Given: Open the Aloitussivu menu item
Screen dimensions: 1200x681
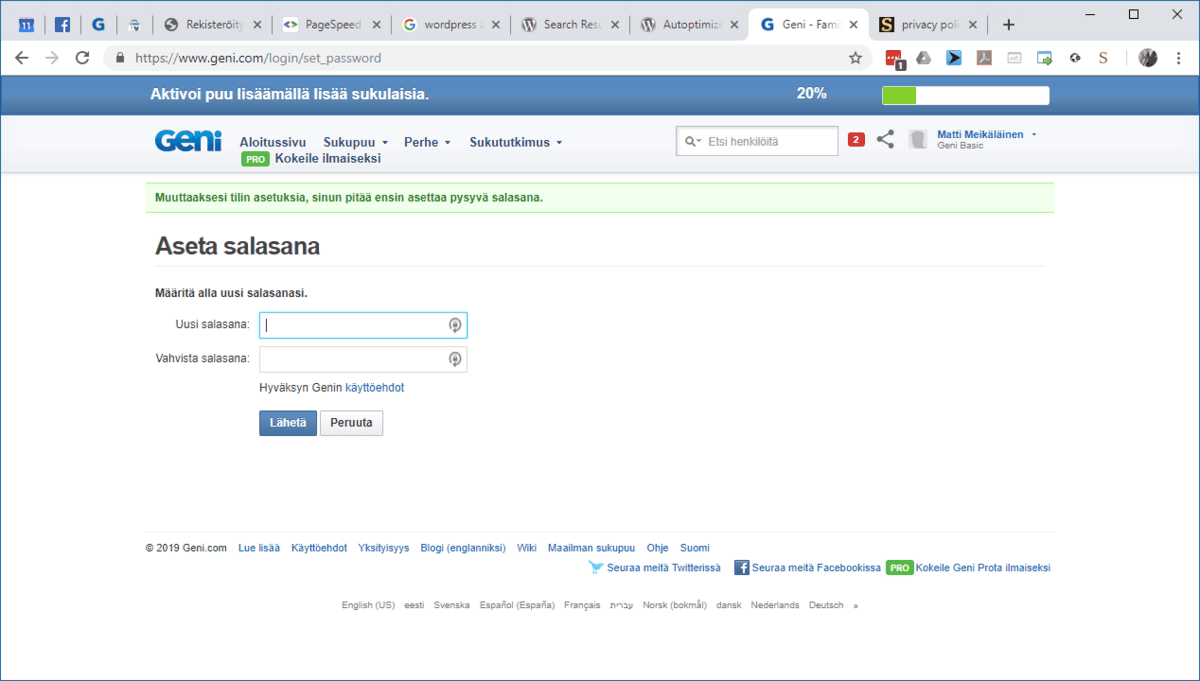Looking at the screenshot, I should [x=273, y=142].
